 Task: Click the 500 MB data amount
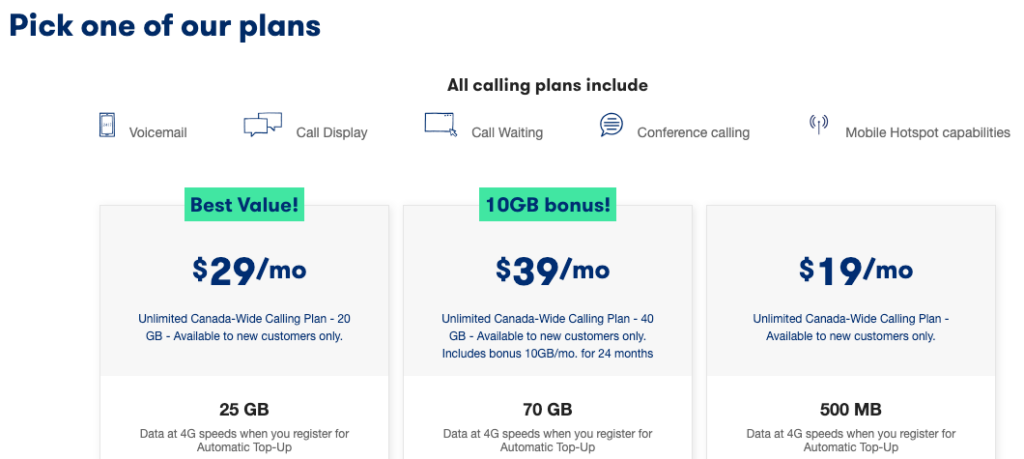pyautogui.click(x=850, y=409)
